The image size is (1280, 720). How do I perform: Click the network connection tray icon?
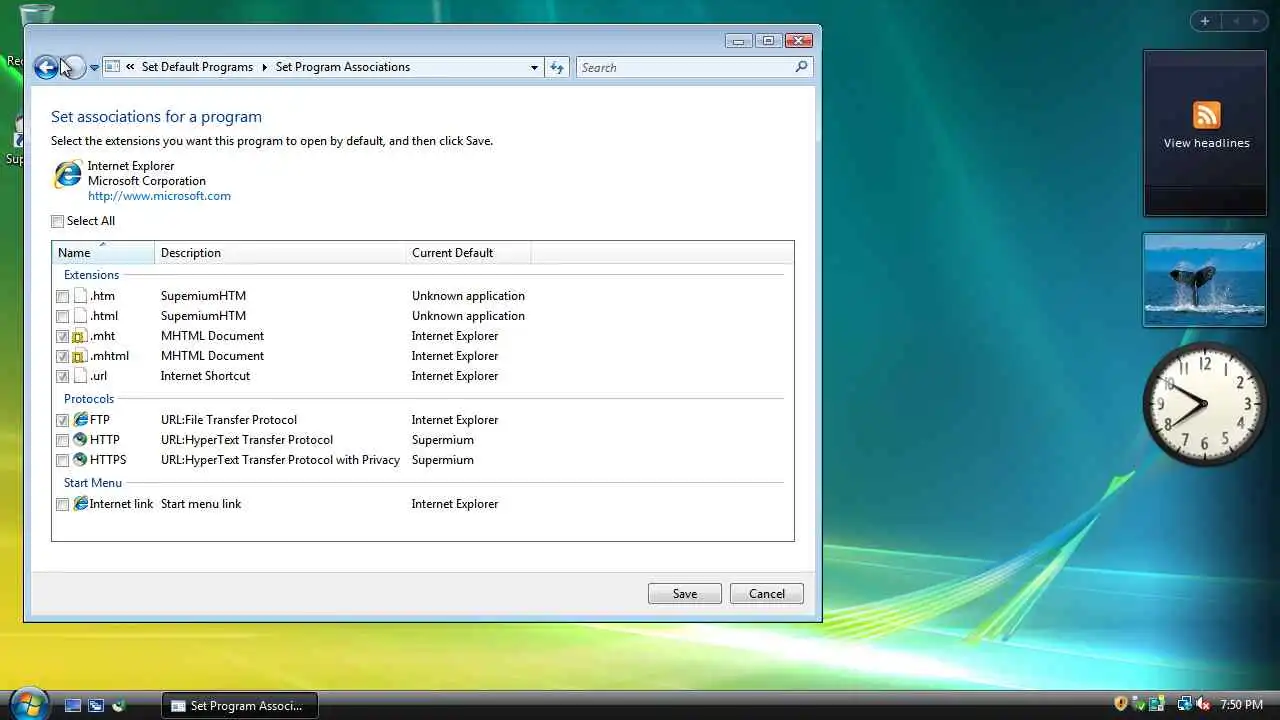click(1184, 704)
